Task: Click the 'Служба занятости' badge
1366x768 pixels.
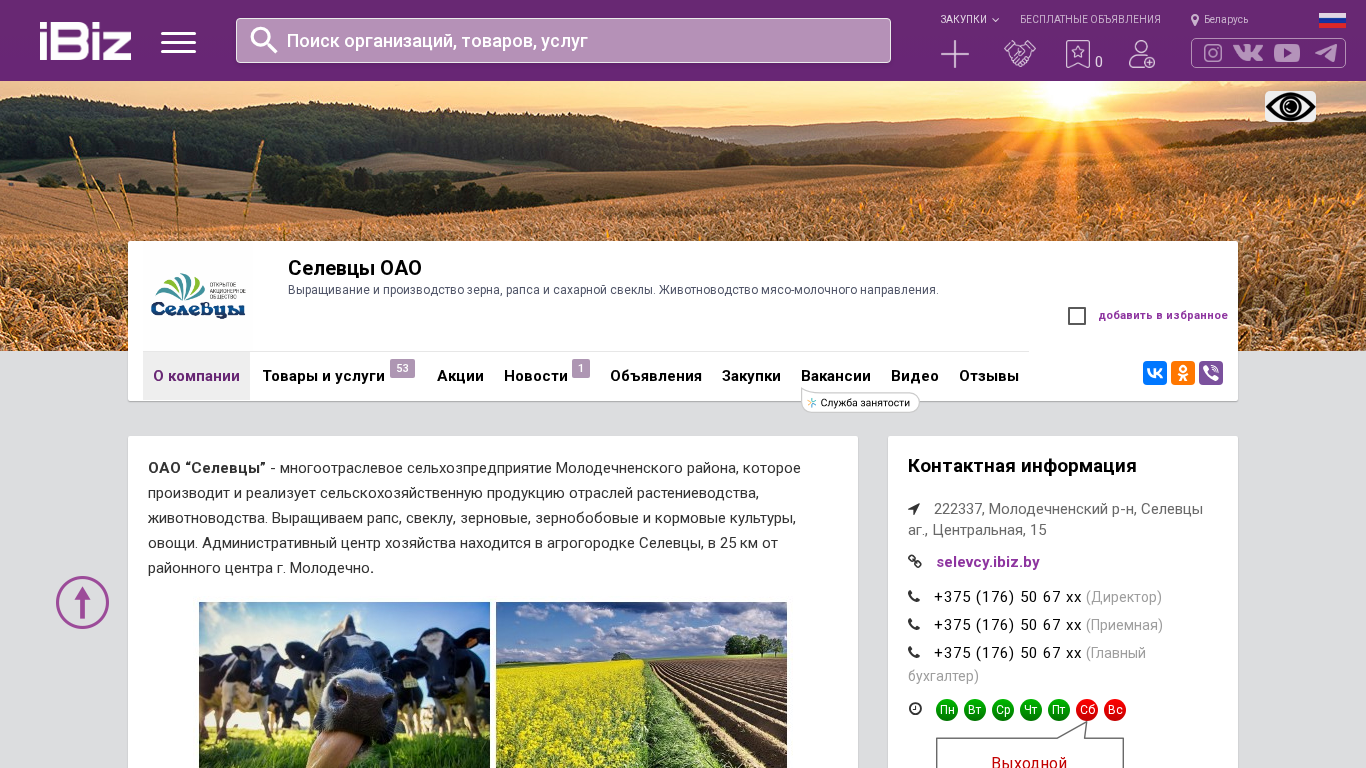Action: pos(861,402)
